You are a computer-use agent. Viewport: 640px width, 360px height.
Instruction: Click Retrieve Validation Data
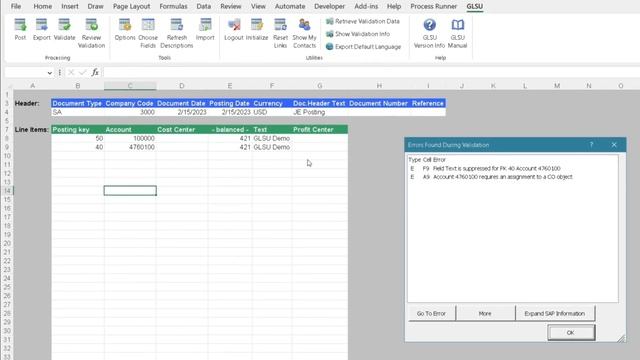pyautogui.click(x=363, y=21)
